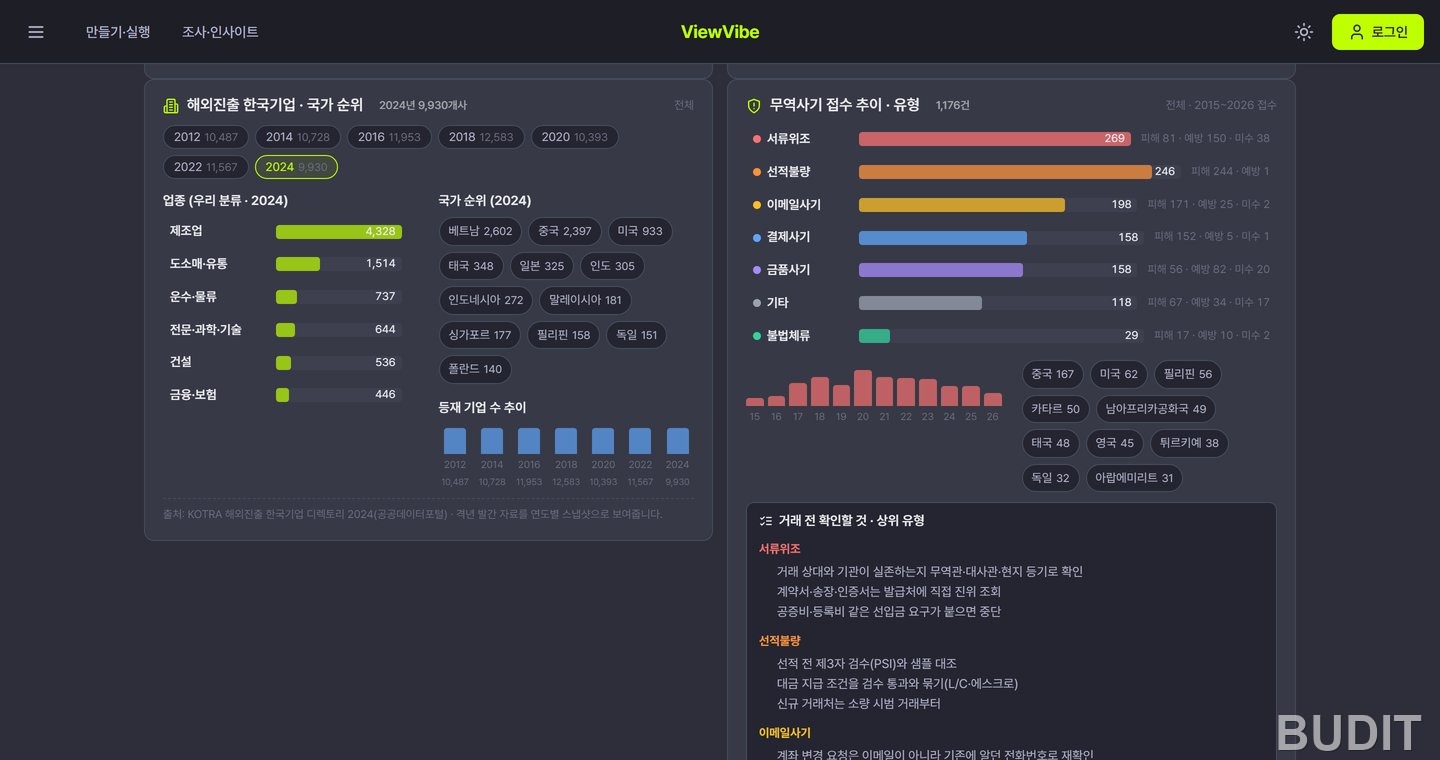Select the 이메일사기 fraud type row
This screenshot has width=1440, height=760.
tap(1011, 204)
